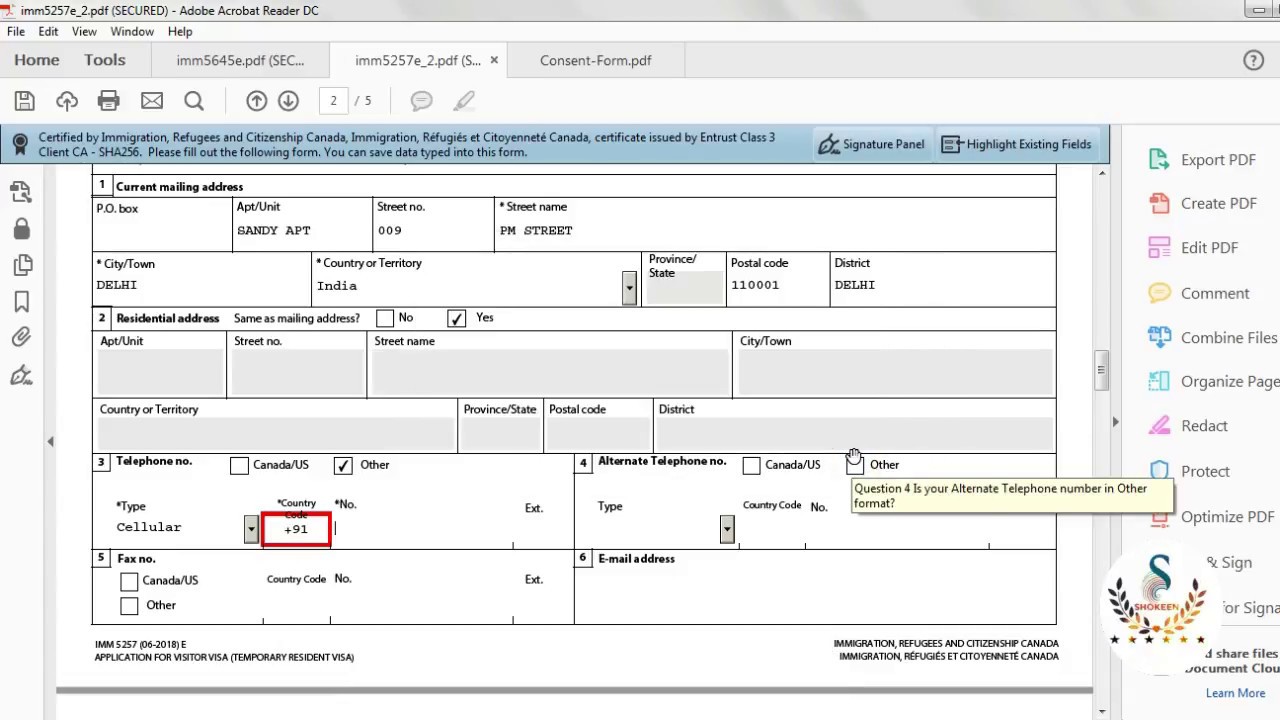Screen dimensions: 1280x720
Task: Switch to Consent-Form.pdf tab
Action: [596, 60]
